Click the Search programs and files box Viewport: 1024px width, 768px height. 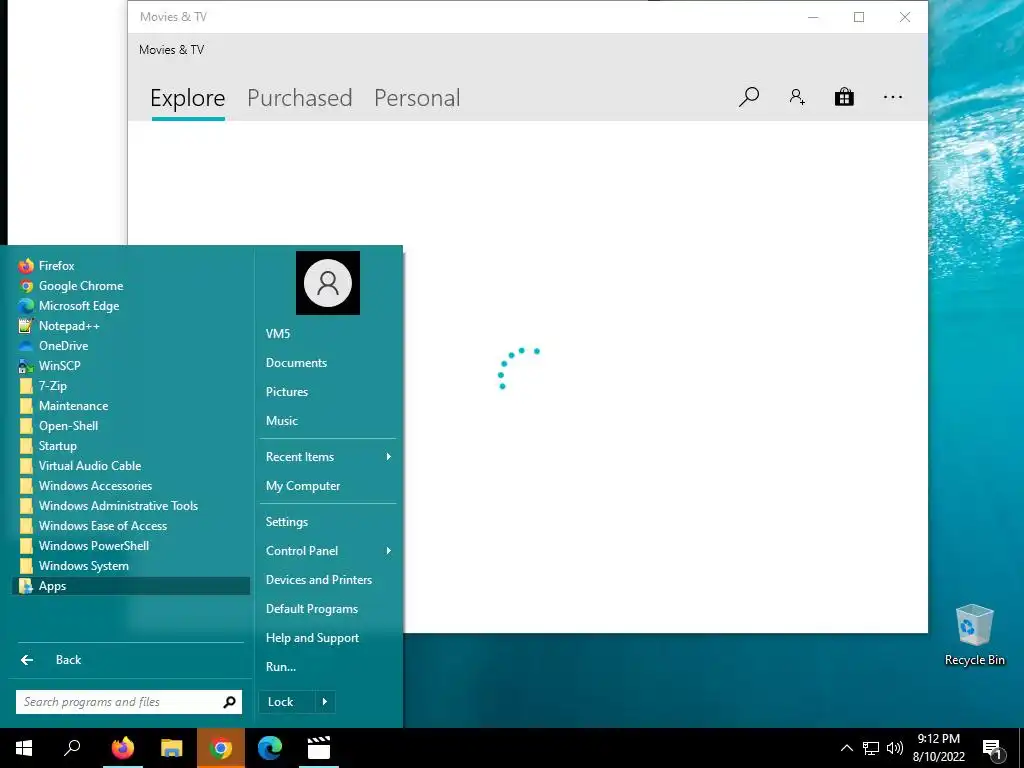(129, 702)
